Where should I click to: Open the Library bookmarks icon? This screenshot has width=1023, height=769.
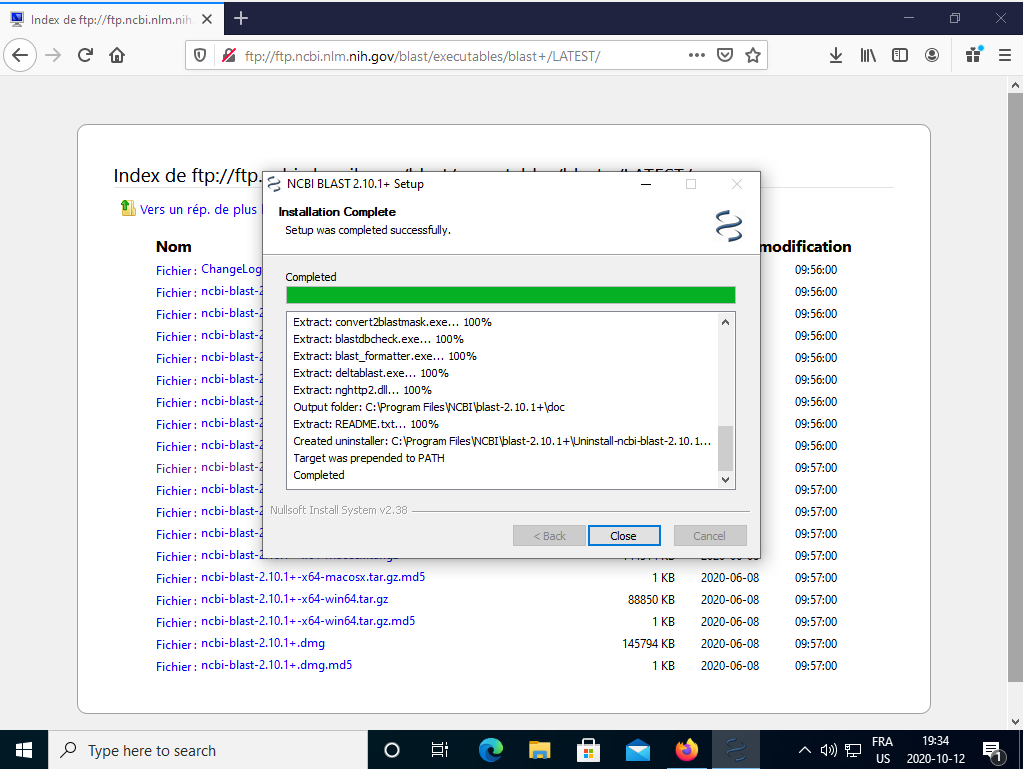868,56
